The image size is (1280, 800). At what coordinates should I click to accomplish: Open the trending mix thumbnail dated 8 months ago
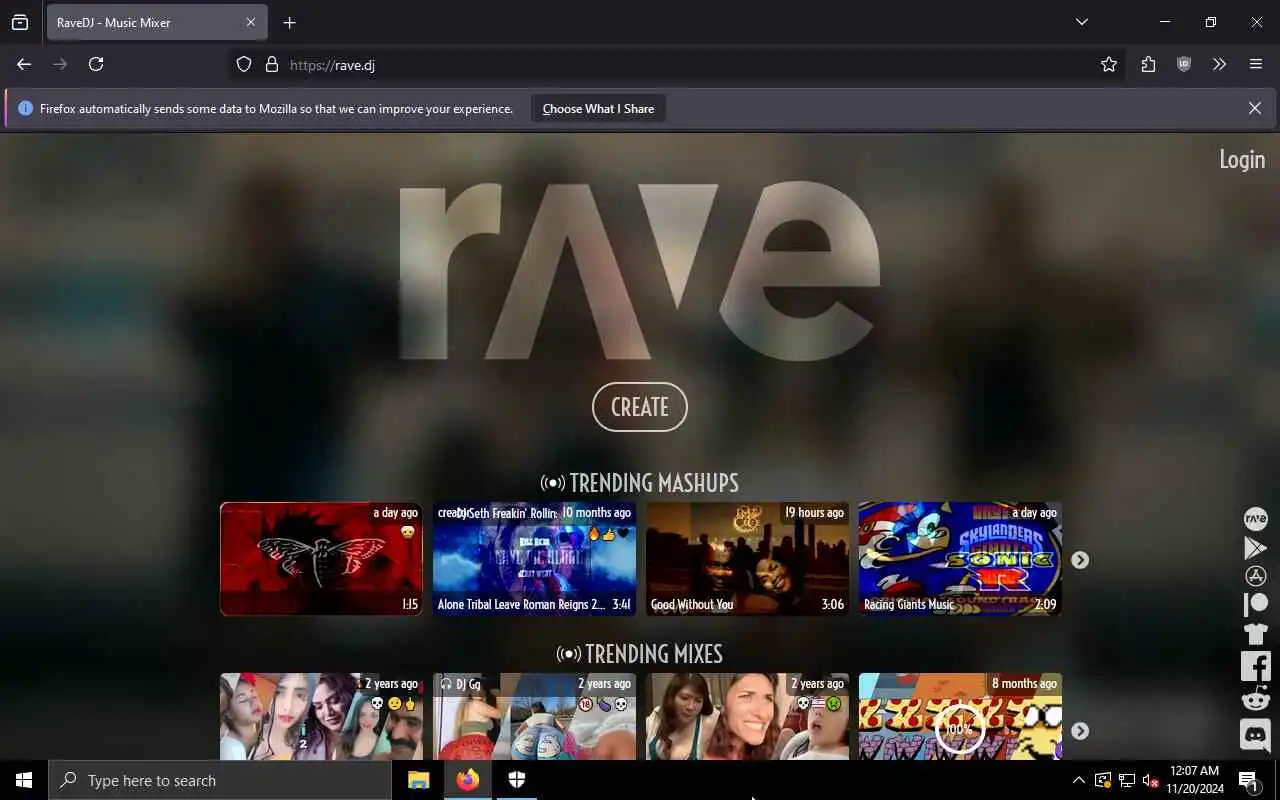coord(960,717)
